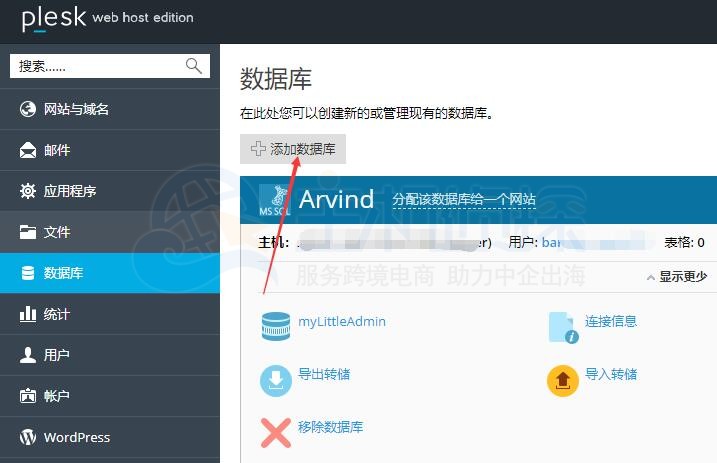Open the 网站与域名 sidebar section

pyautogui.click(x=110, y=109)
